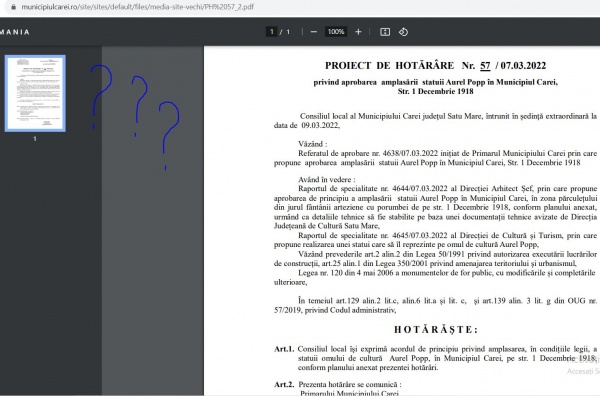Click the Având în vedere : text

(x=326, y=179)
